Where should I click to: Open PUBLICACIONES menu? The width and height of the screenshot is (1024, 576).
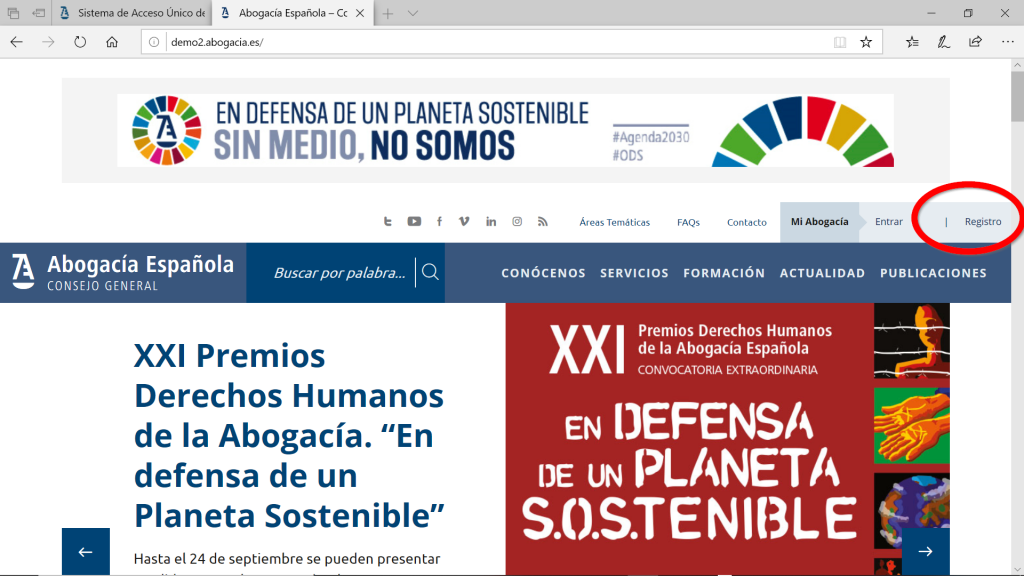(x=933, y=273)
